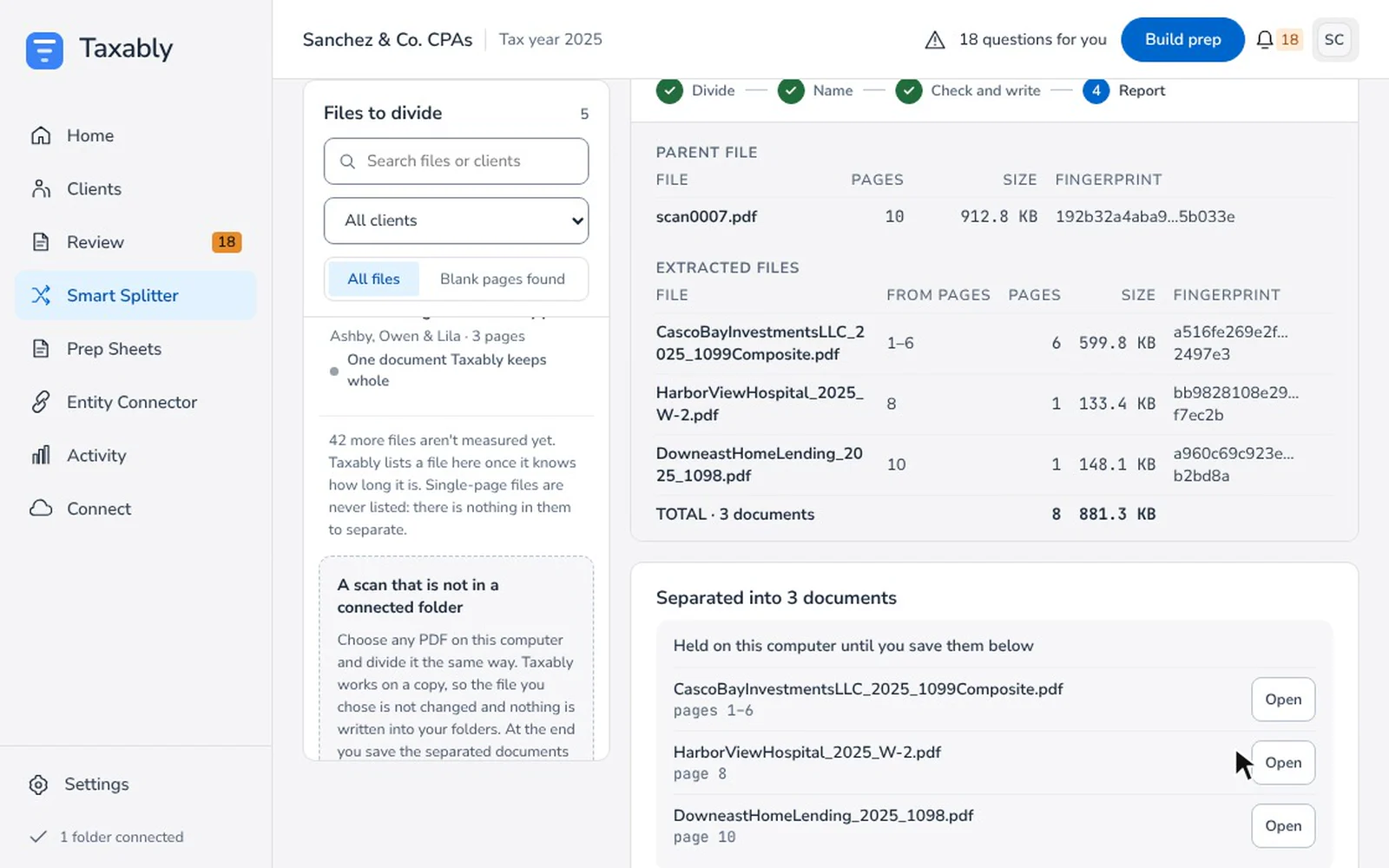Image resolution: width=1389 pixels, height=868 pixels.
Task: Open Prep Sheets via its sheet icon
Action: pos(41,349)
